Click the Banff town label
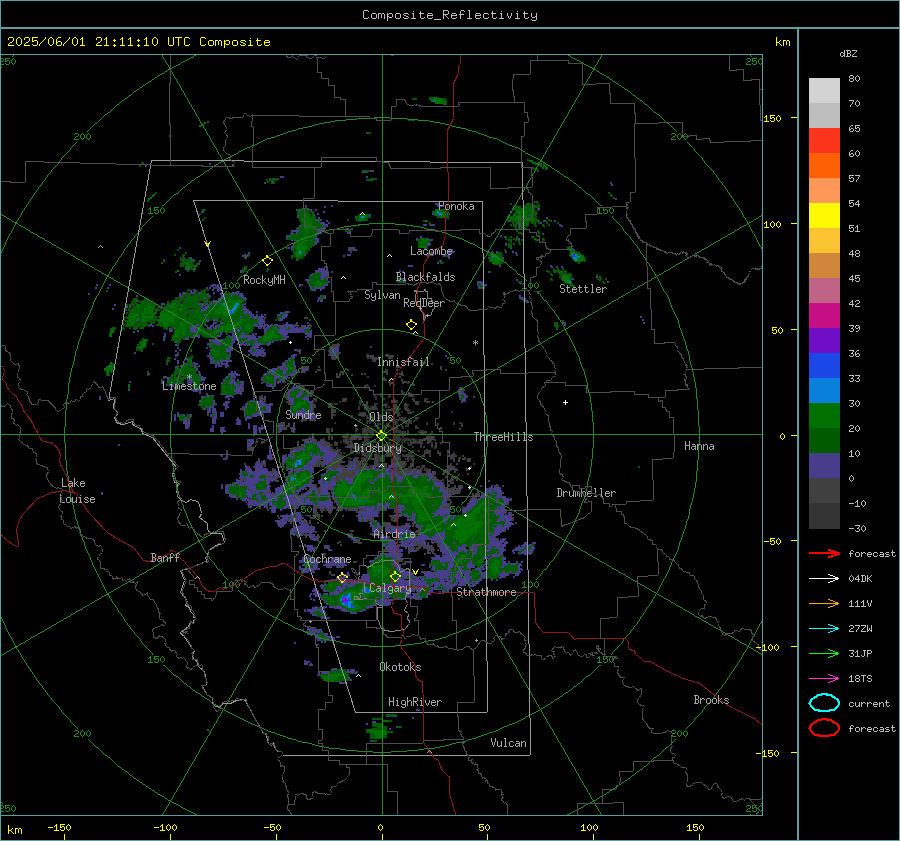Image resolution: width=900 pixels, height=841 pixels. (x=165, y=557)
